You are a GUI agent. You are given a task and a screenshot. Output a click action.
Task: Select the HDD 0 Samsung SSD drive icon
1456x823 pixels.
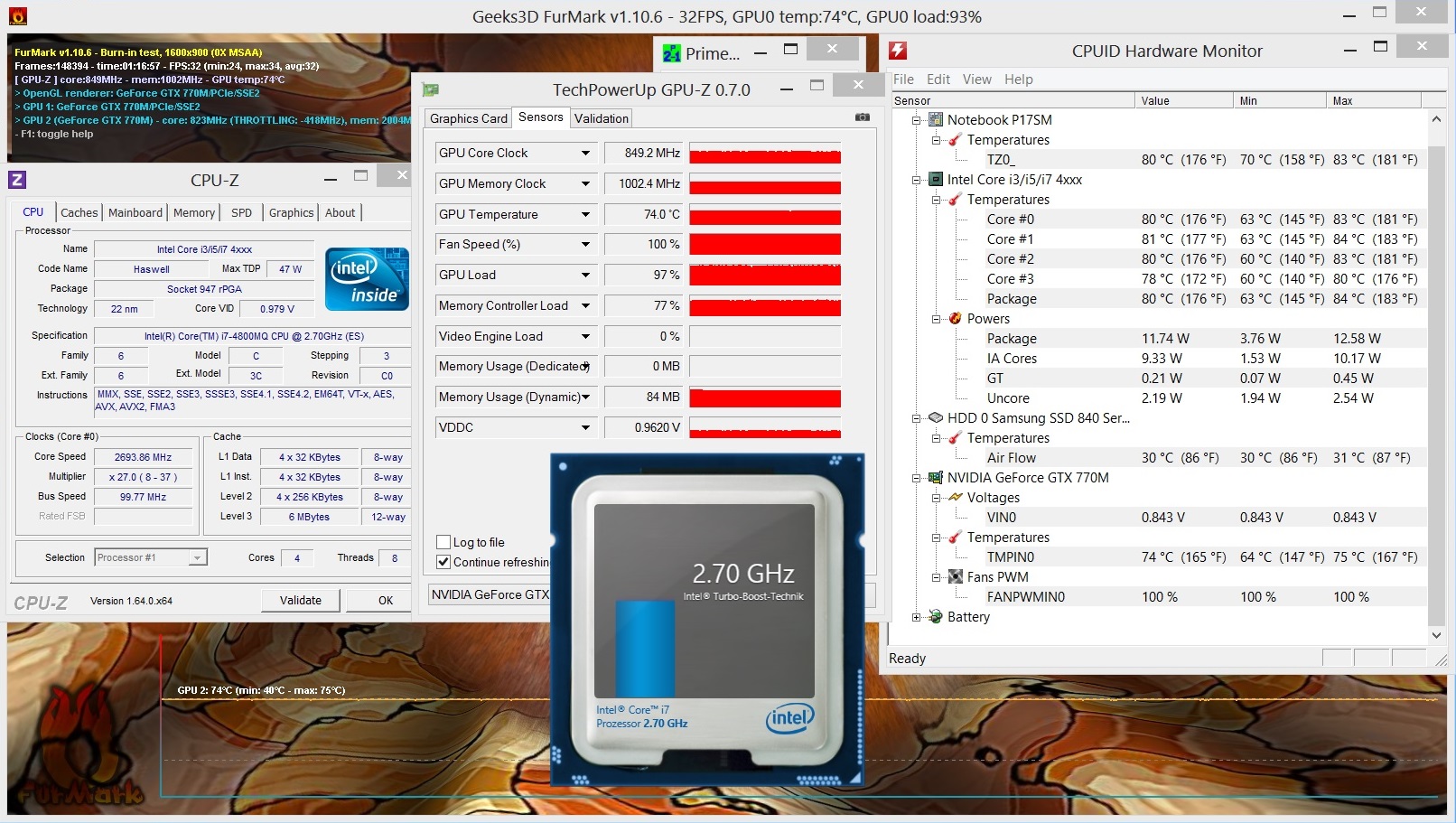point(935,417)
